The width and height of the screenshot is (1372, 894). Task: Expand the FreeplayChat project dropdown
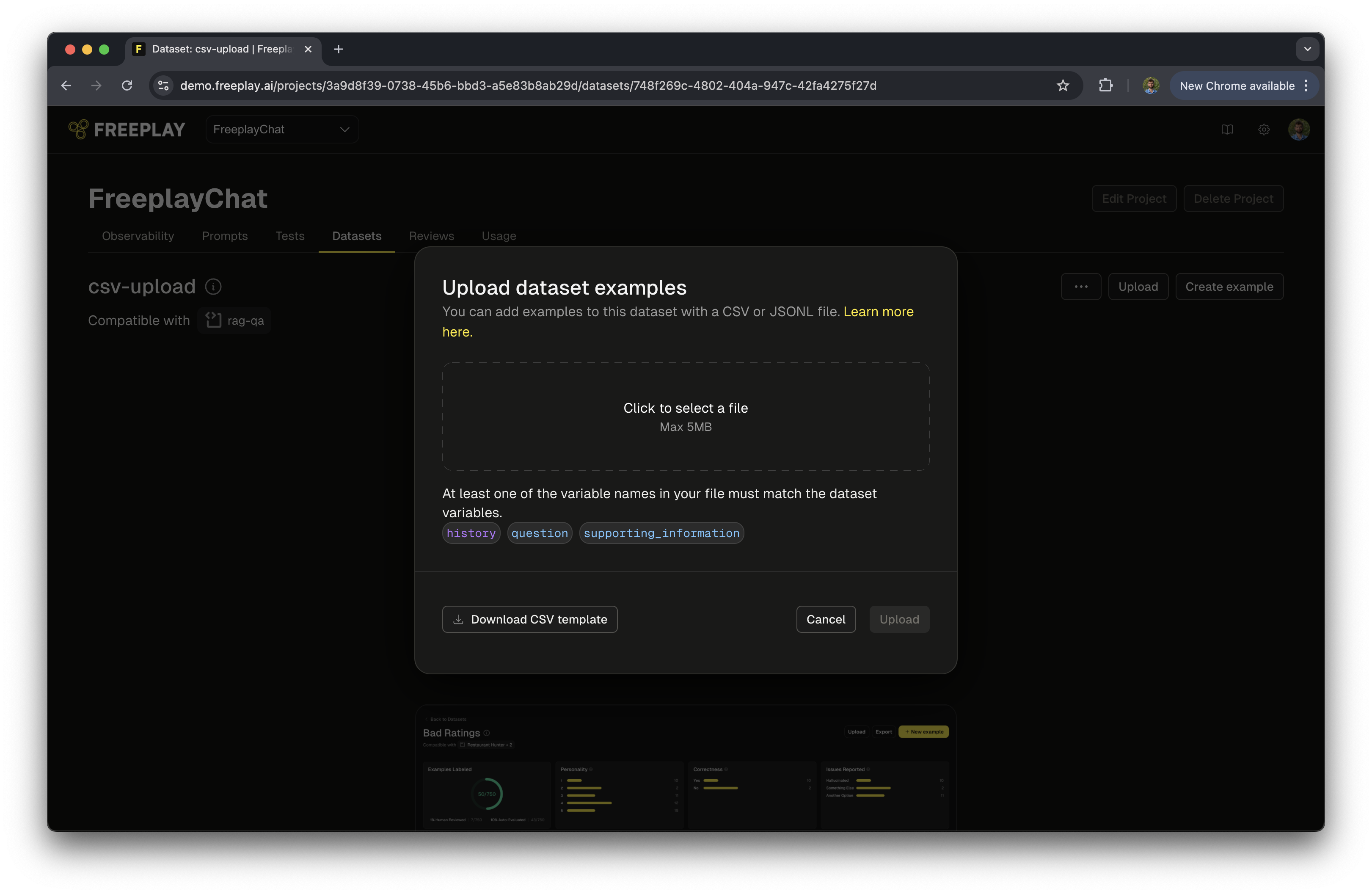pyautogui.click(x=282, y=129)
